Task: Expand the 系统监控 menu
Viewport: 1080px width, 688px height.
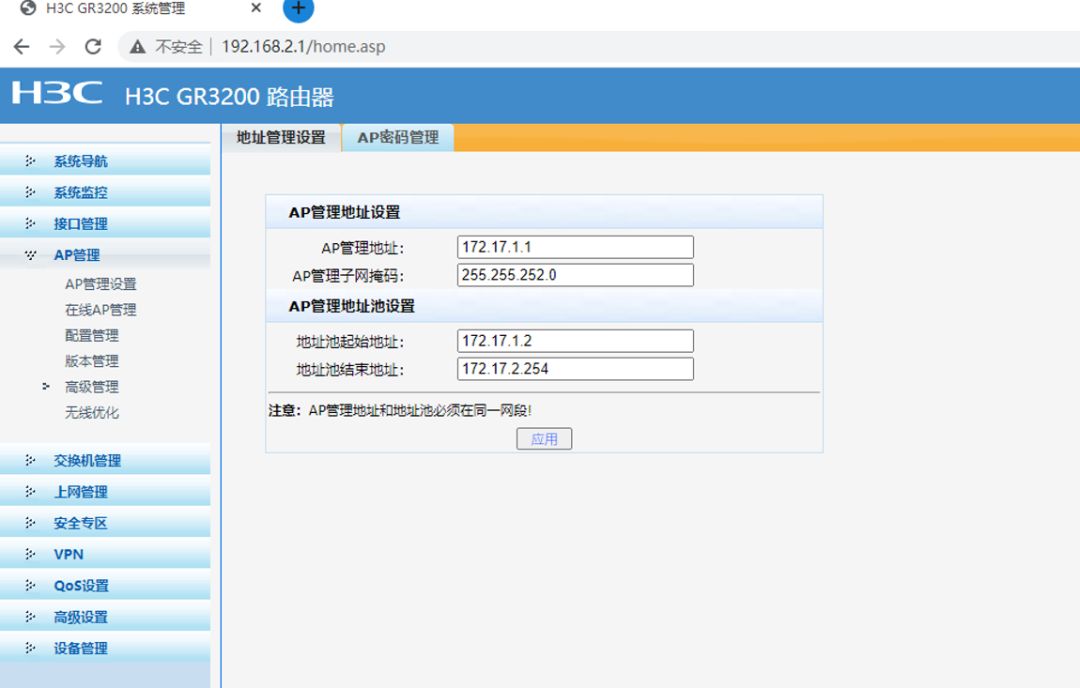Action: coord(105,192)
